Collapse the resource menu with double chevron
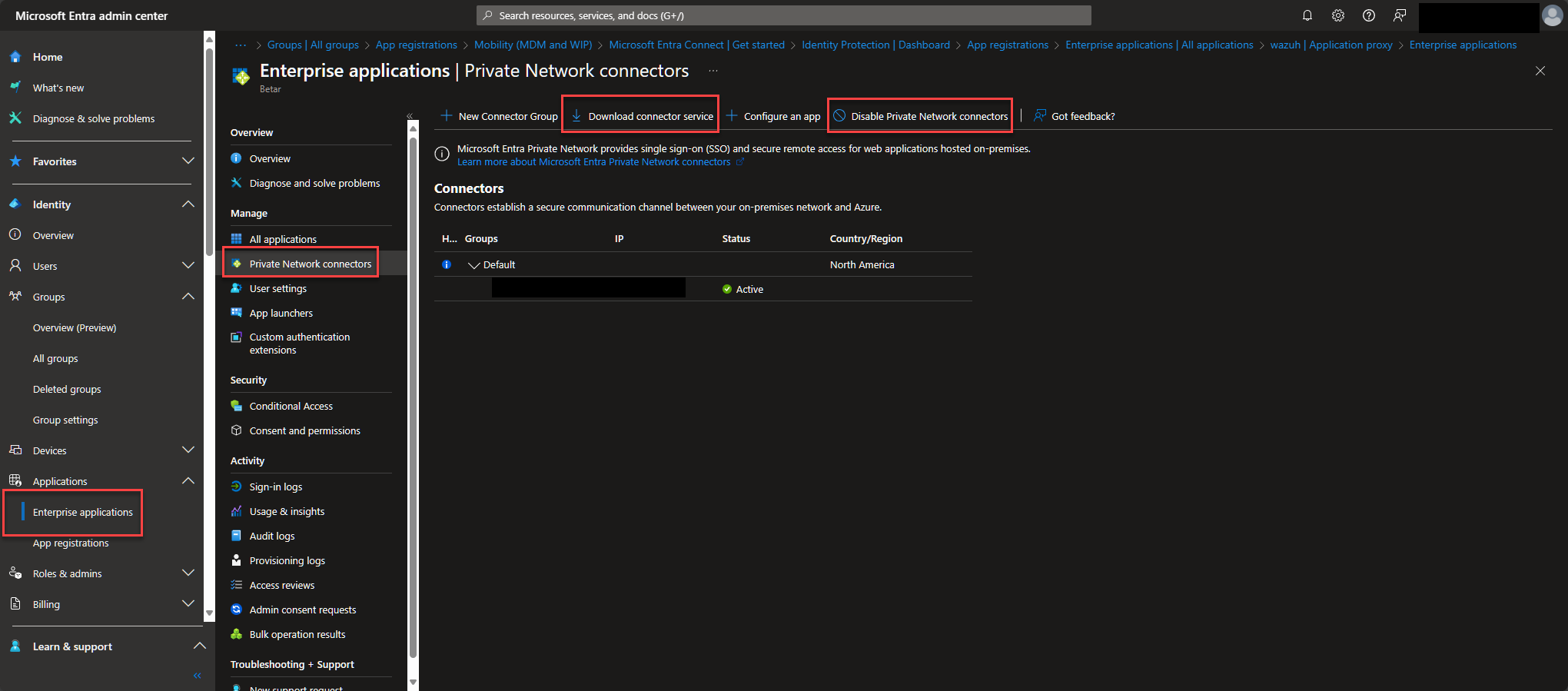The width and height of the screenshot is (1568, 691). [410, 116]
